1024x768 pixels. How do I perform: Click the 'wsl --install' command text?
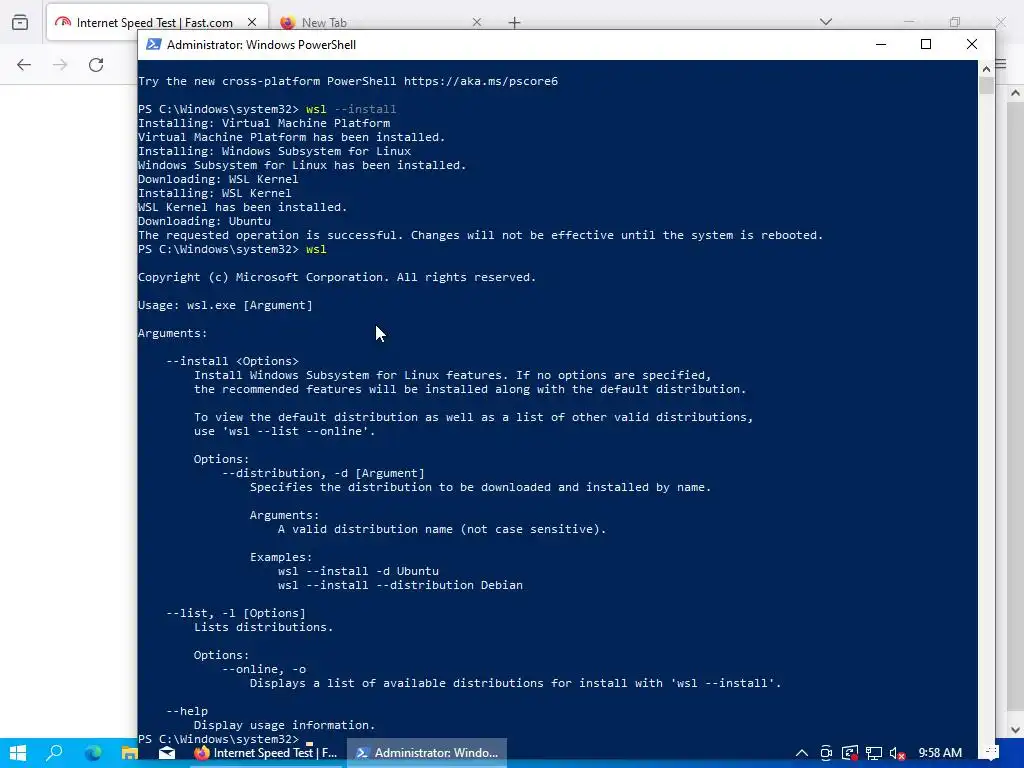pyautogui.click(x=351, y=109)
